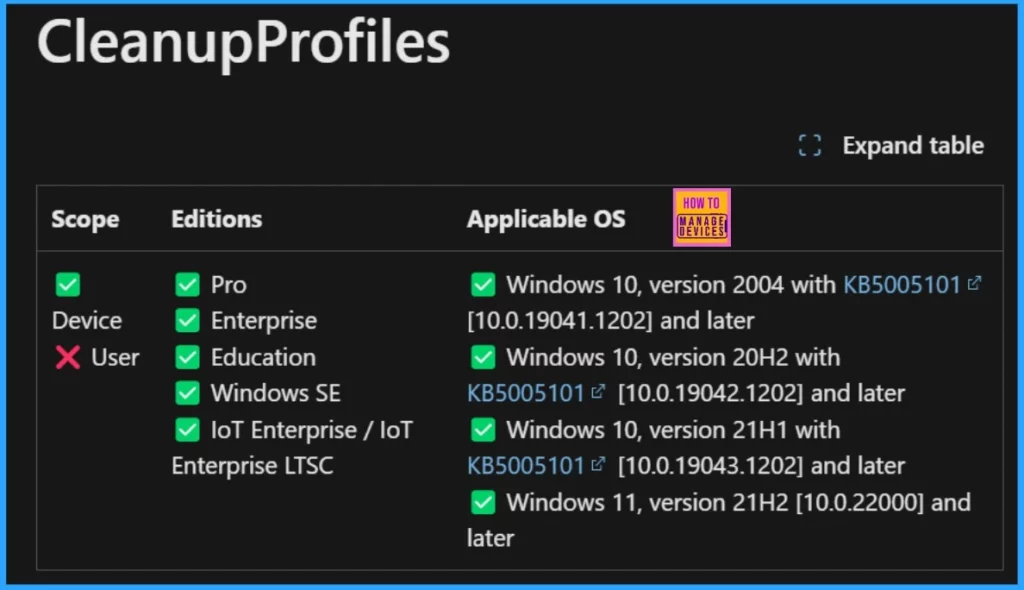1024x590 pixels.
Task: Click the Scope column header
Action: 86,219
